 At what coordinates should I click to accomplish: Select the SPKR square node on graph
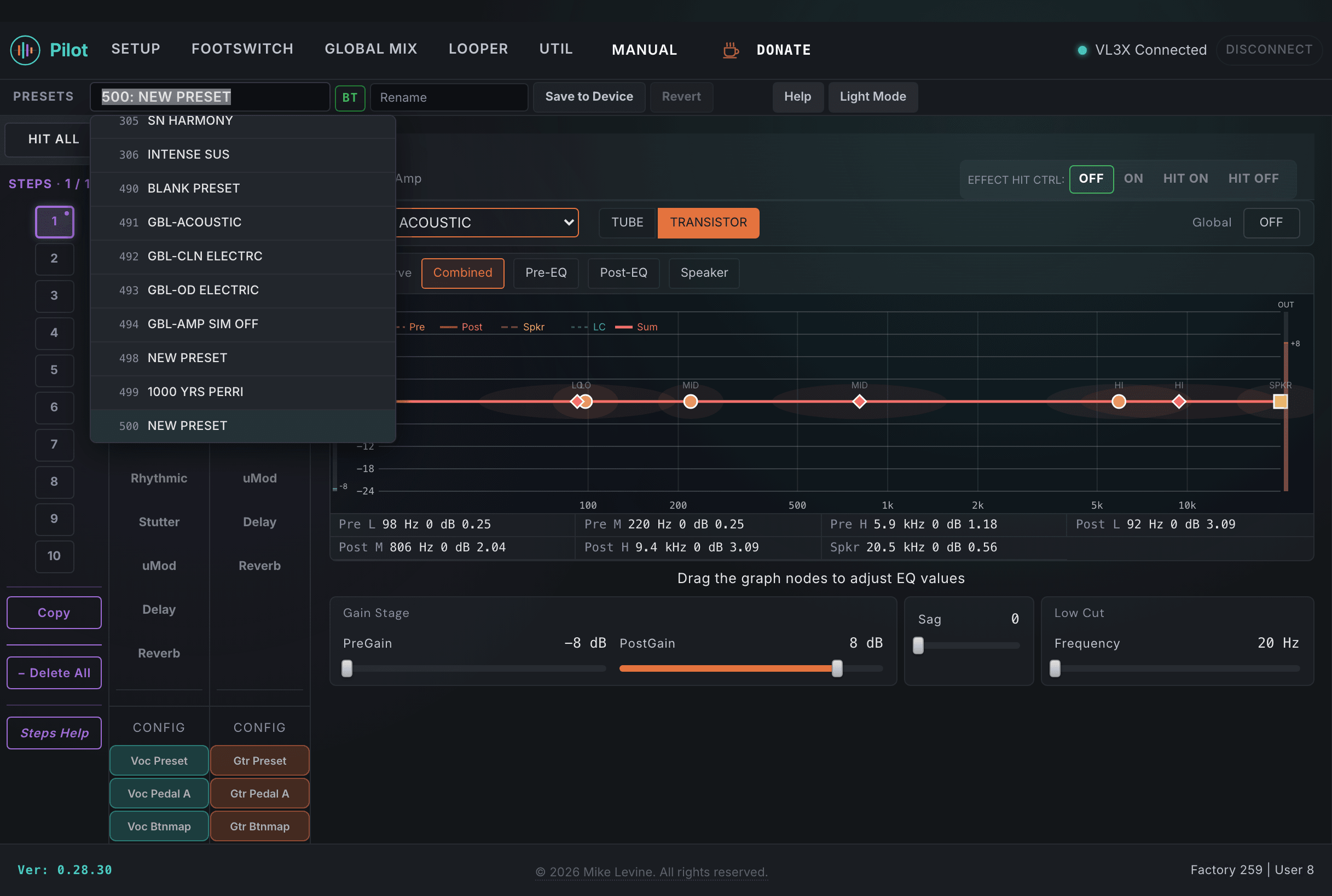(x=1280, y=402)
